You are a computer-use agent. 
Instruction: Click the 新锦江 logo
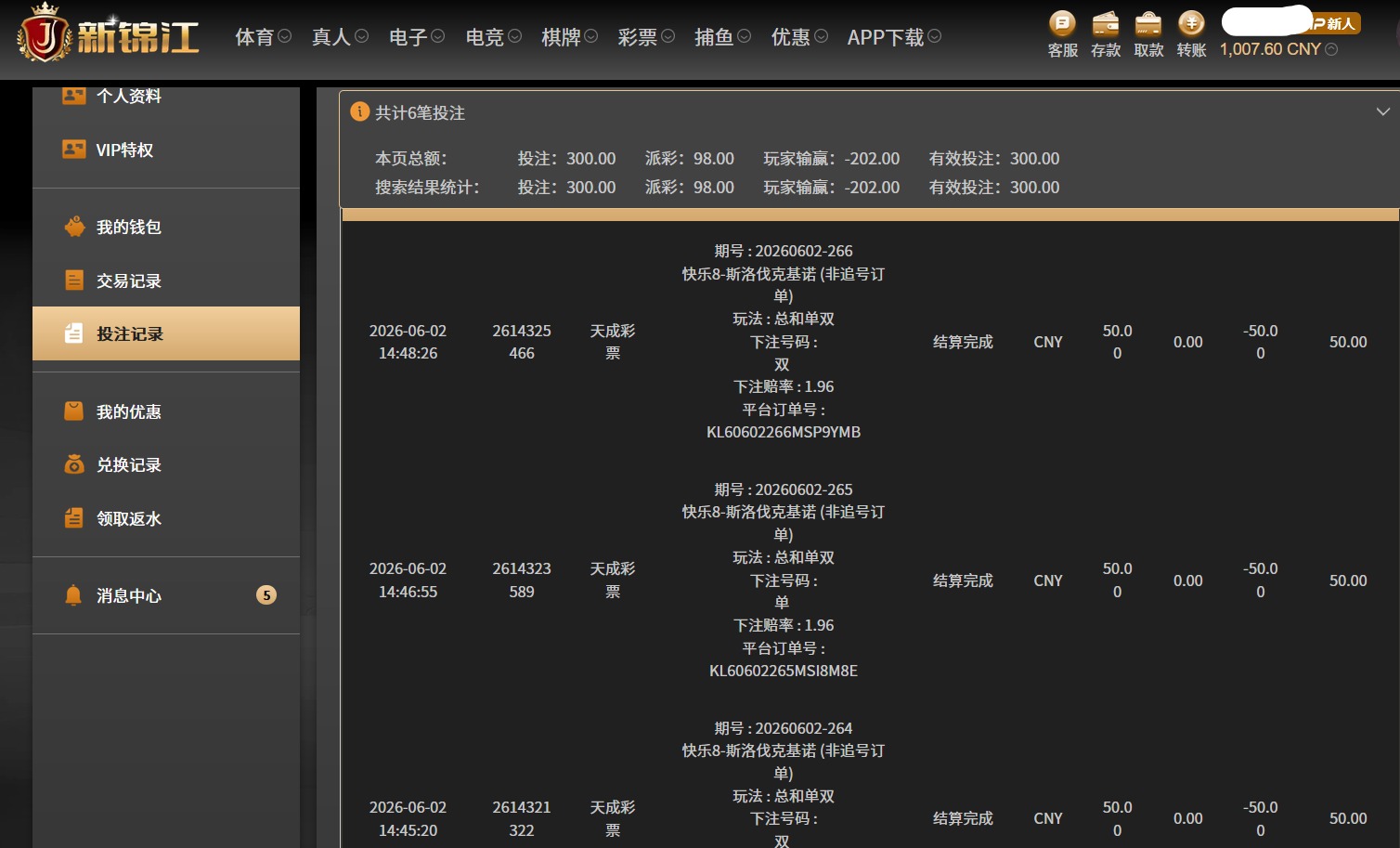pyautogui.click(x=108, y=34)
